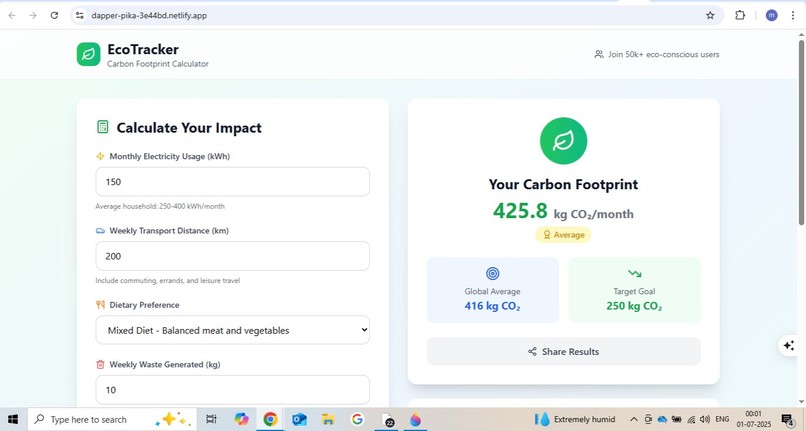
Task: Bookmark this page with the star icon
Action: tap(710, 15)
